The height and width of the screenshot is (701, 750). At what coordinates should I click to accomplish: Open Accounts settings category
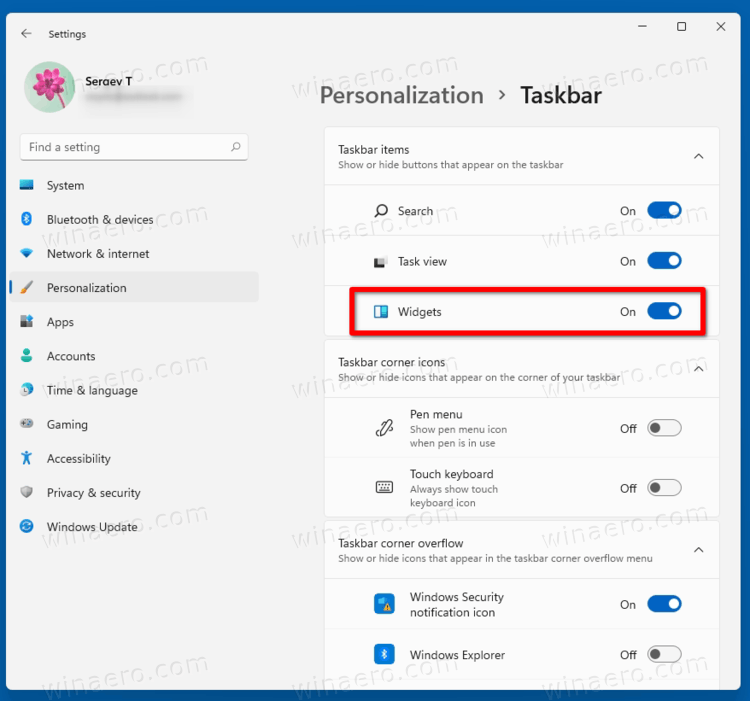(x=134, y=356)
